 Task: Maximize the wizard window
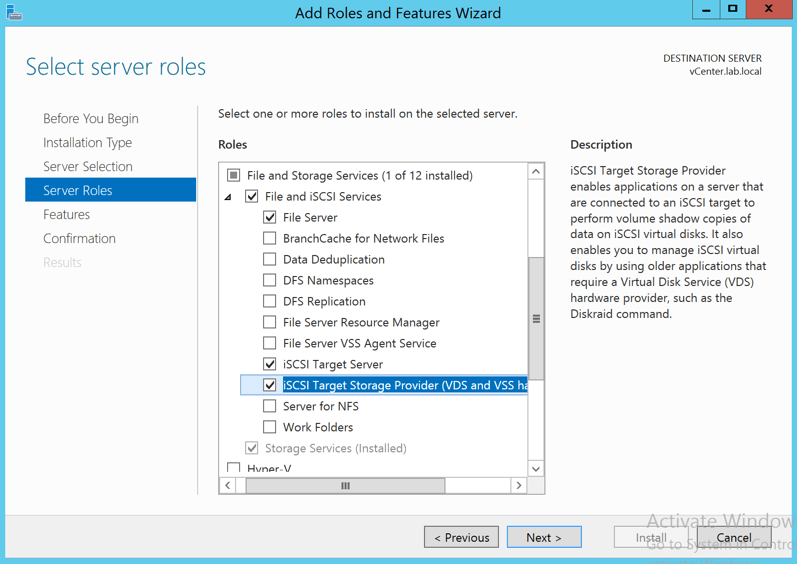pos(733,9)
